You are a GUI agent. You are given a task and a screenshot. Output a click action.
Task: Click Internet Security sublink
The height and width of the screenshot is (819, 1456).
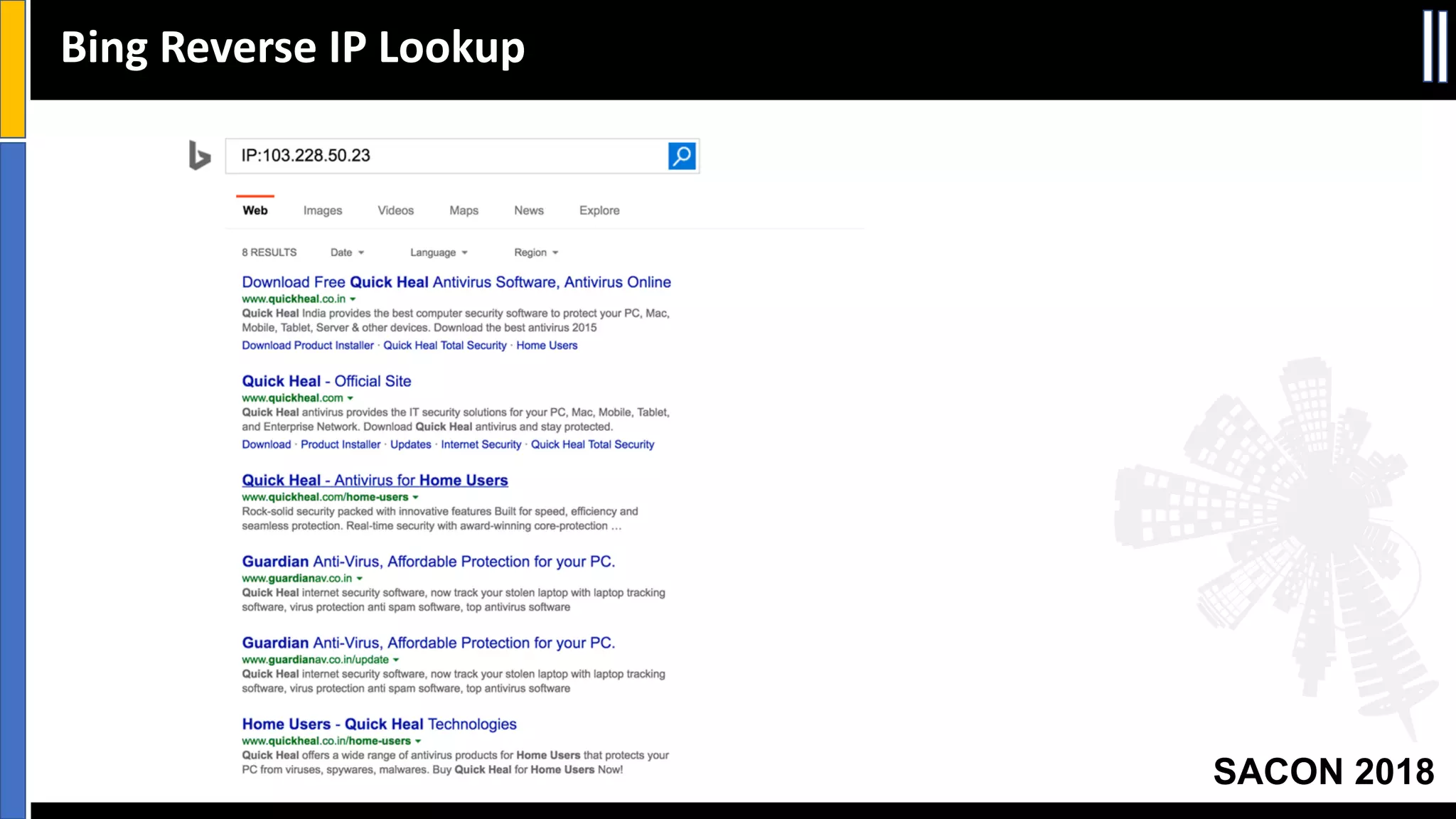[481, 444]
